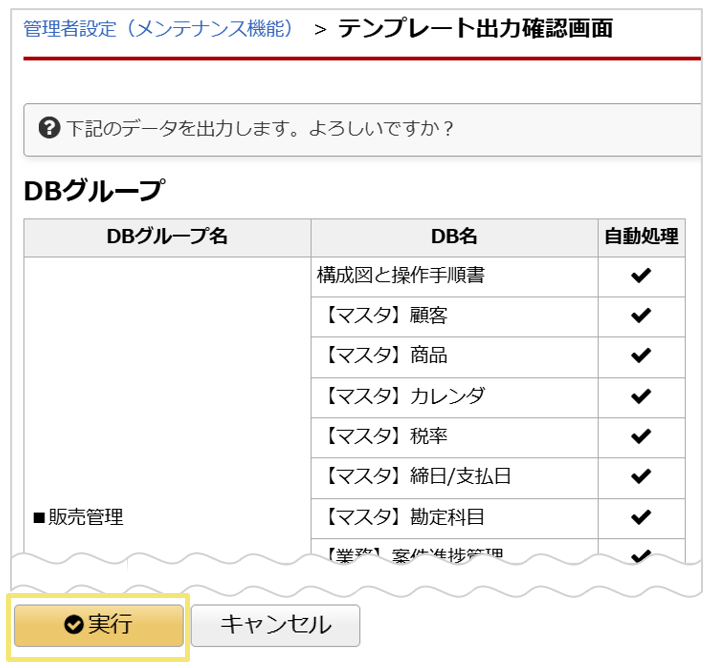Select the 【マスタ】勘定科目 cell
Screen dimensions: 705x668
click(x=455, y=518)
